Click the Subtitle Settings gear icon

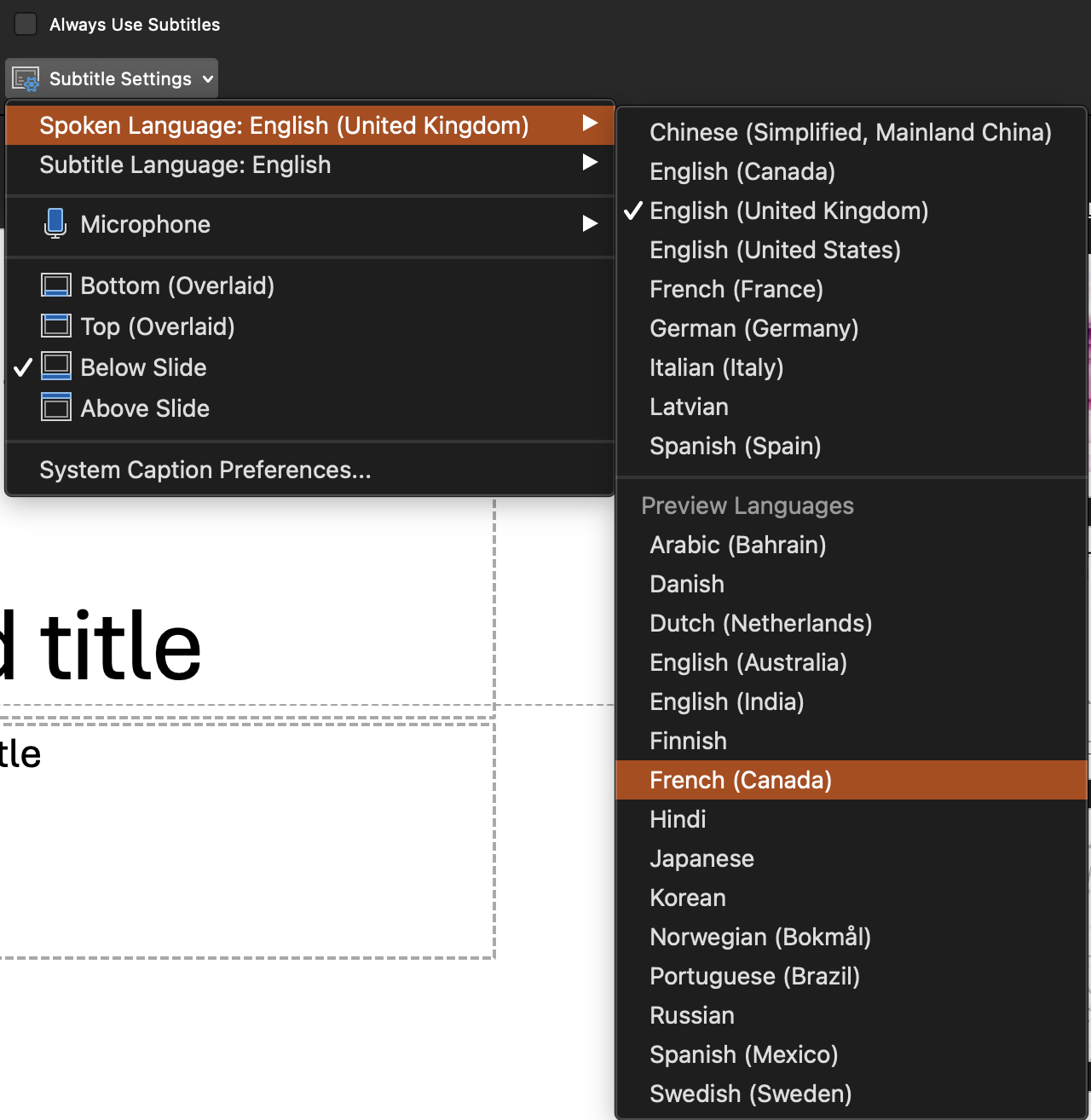(26, 79)
